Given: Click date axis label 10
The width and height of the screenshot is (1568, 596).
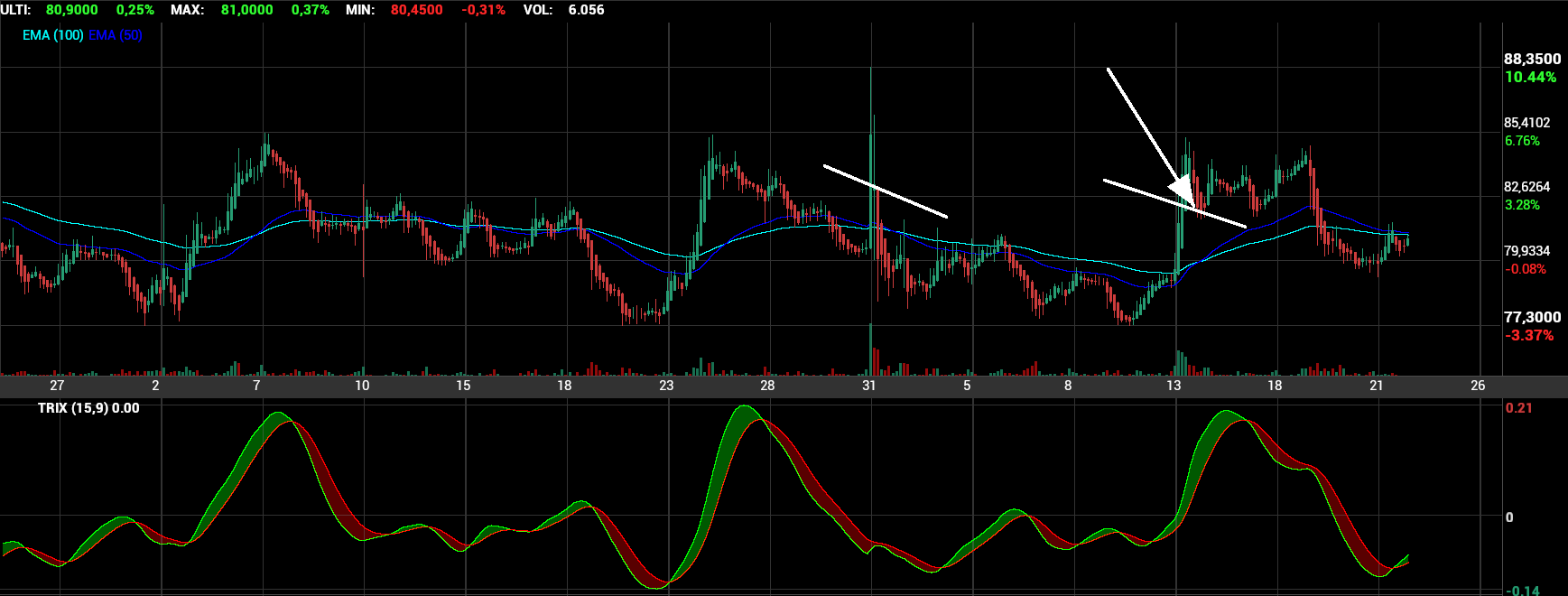Looking at the screenshot, I should pos(362,386).
